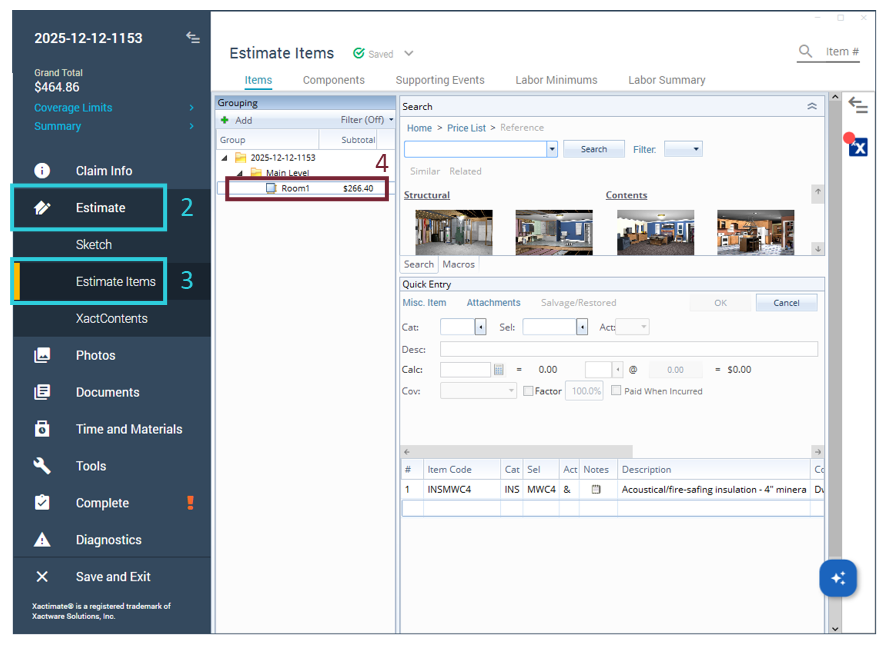
Task: Collapse the left navigation sidebar
Action: coord(193,38)
